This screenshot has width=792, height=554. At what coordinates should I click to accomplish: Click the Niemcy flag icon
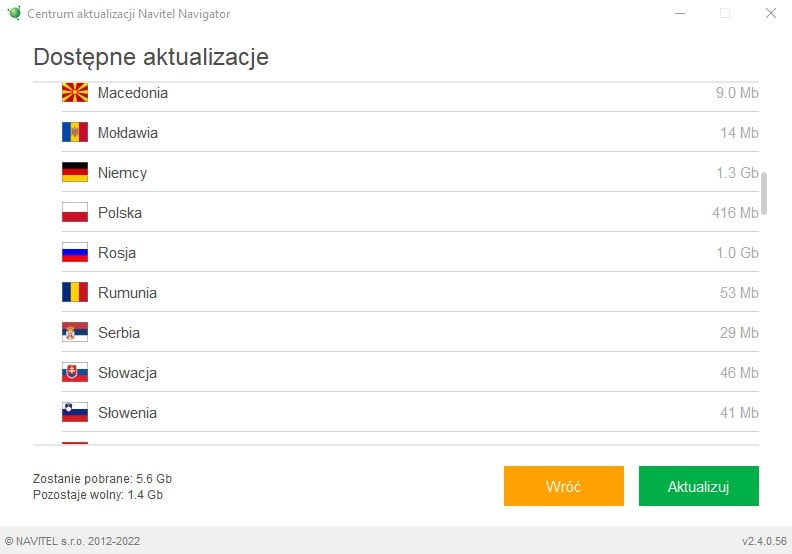tap(75, 173)
